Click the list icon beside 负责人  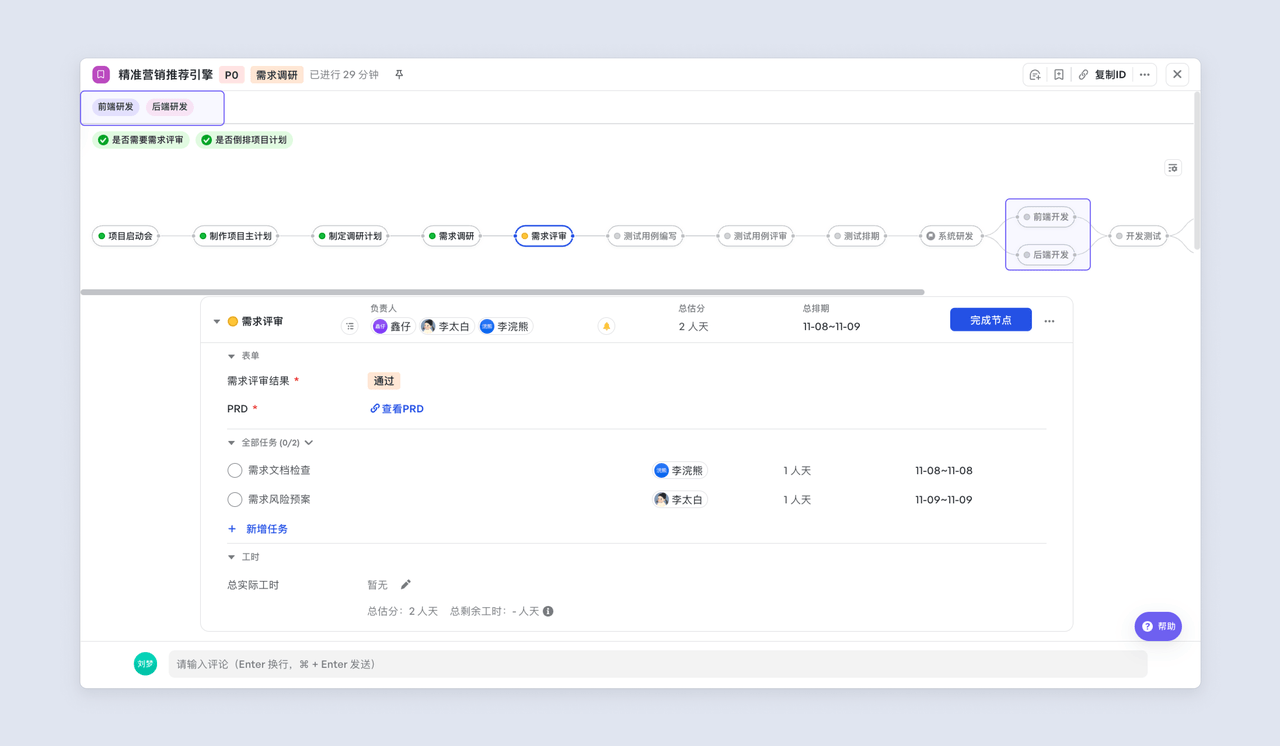coord(349,326)
